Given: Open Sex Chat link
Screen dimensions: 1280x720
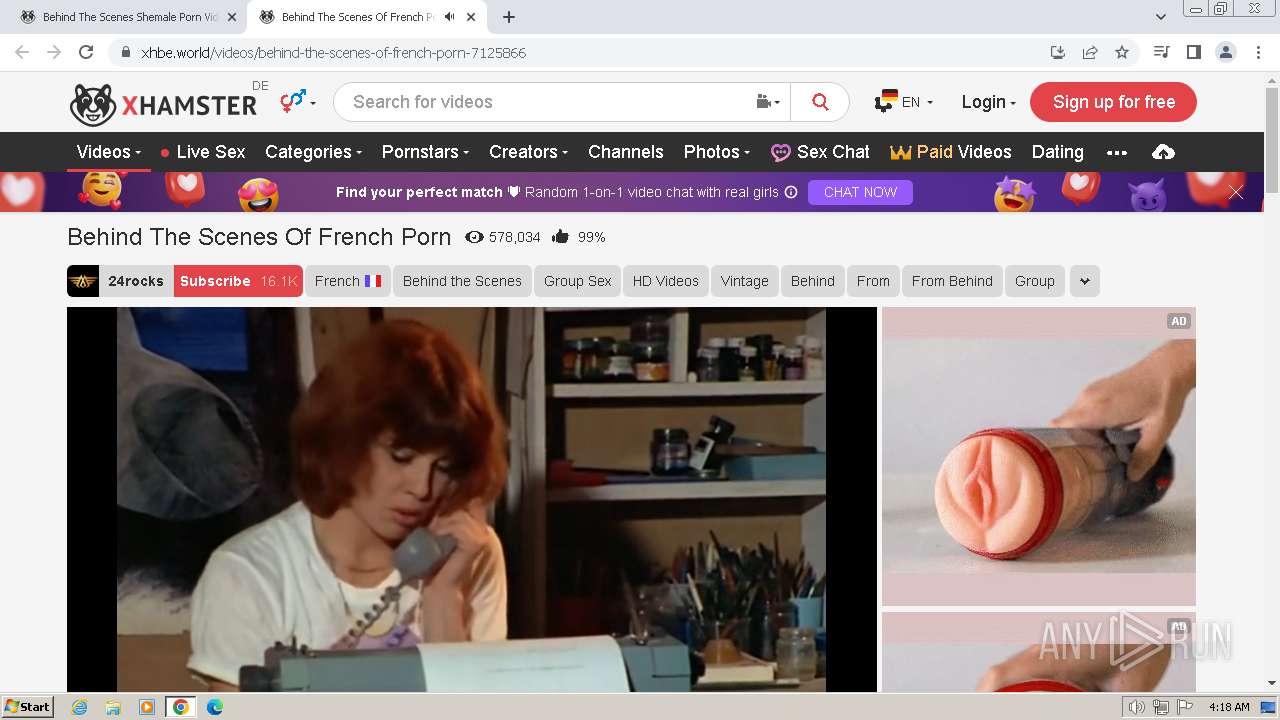Looking at the screenshot, I should [x=820, y=152].
